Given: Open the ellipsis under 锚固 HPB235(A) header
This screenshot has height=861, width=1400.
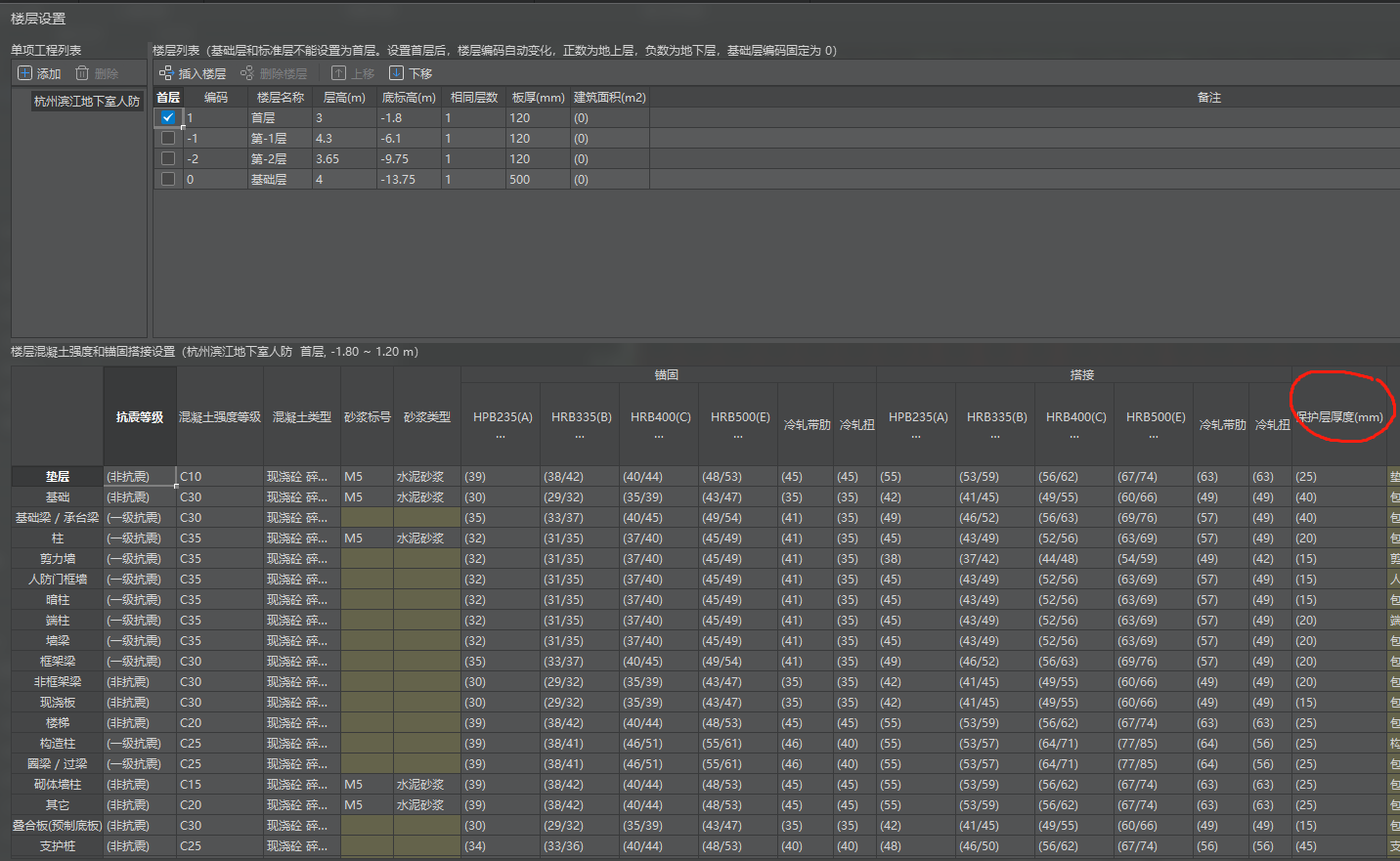Looking at the screenshot, I should click(x=501, y=437).
